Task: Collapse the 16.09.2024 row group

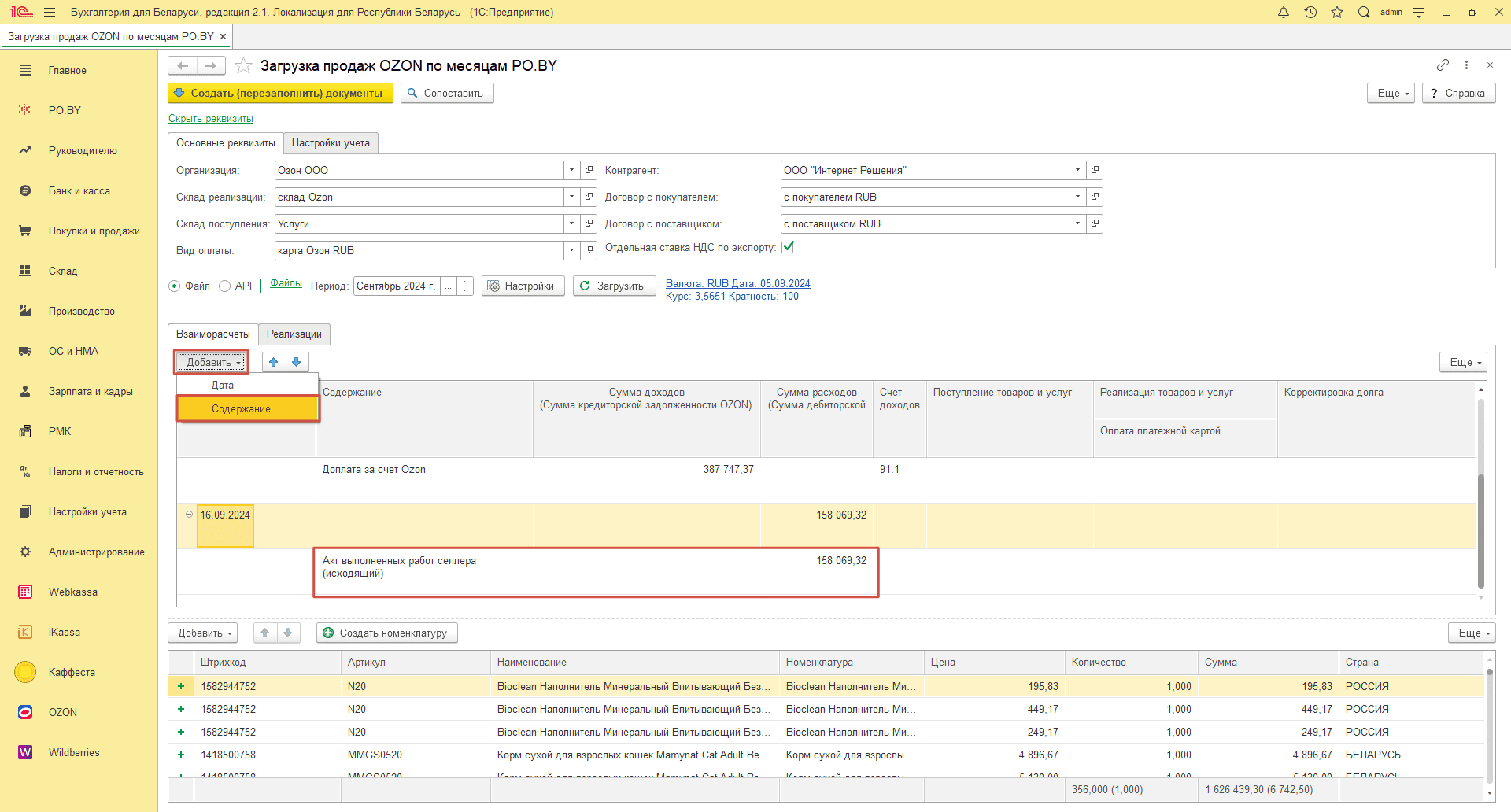Action: coord(190,515)
